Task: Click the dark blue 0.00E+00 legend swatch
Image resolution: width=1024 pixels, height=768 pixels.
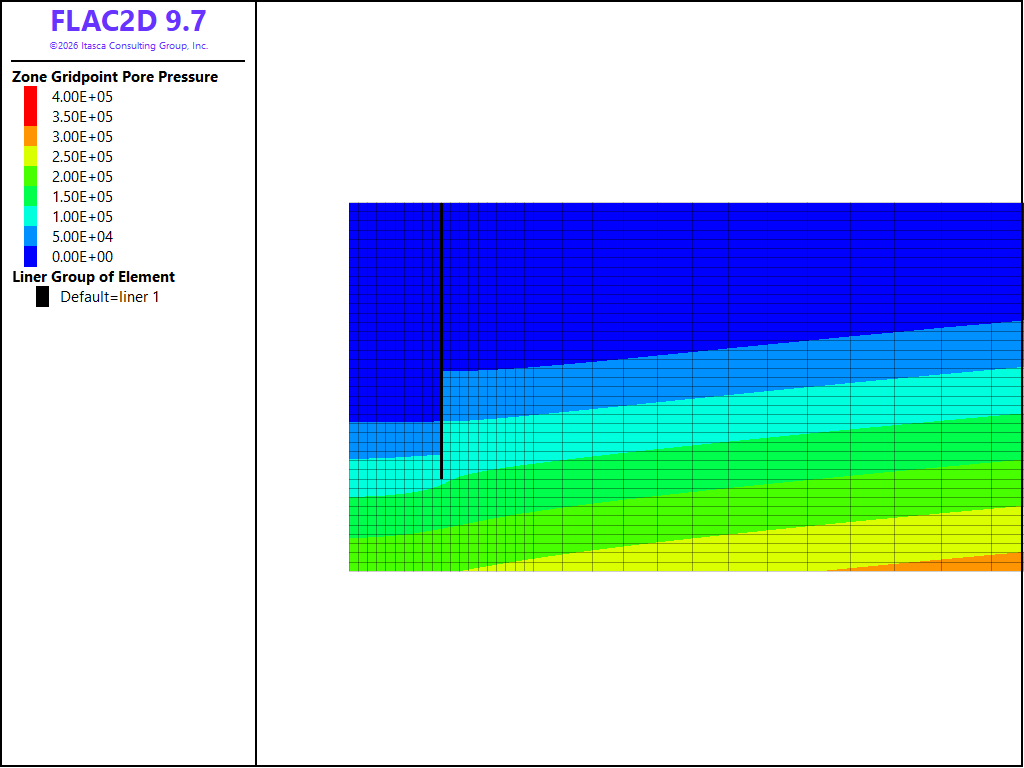Action: 30,257
